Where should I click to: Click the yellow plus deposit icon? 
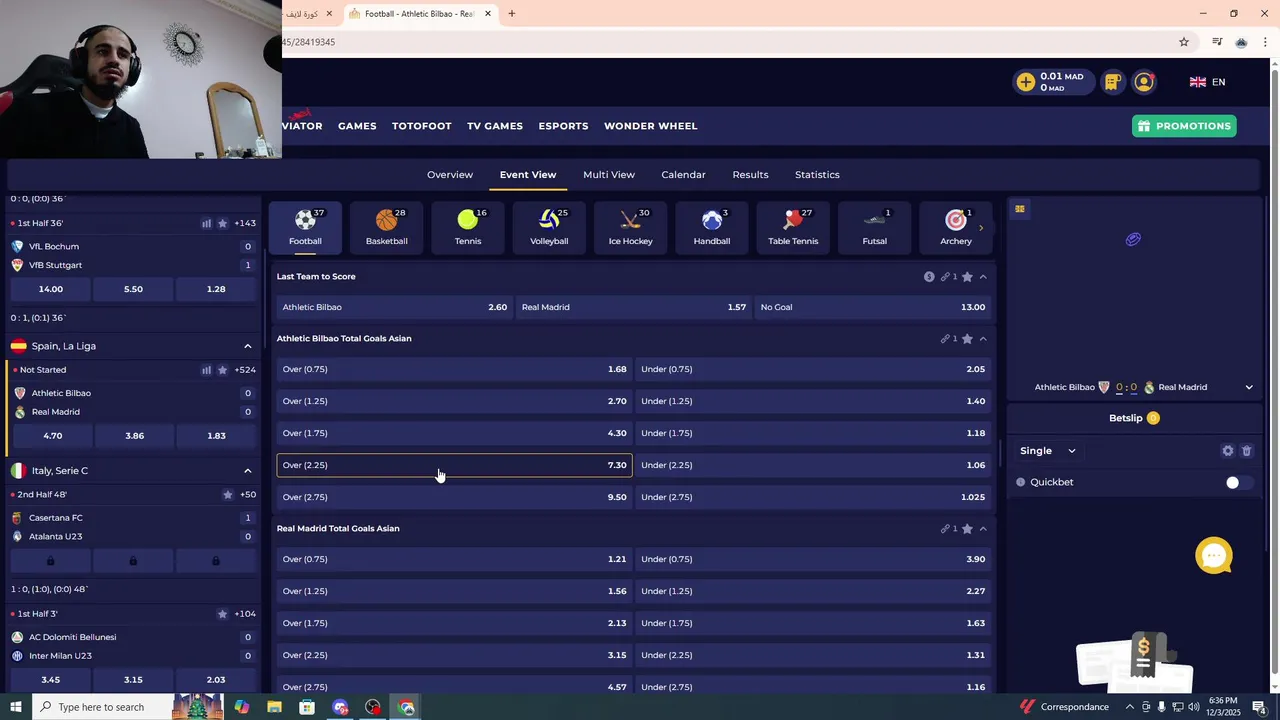pyautogui.click(x=1026, y=82)
